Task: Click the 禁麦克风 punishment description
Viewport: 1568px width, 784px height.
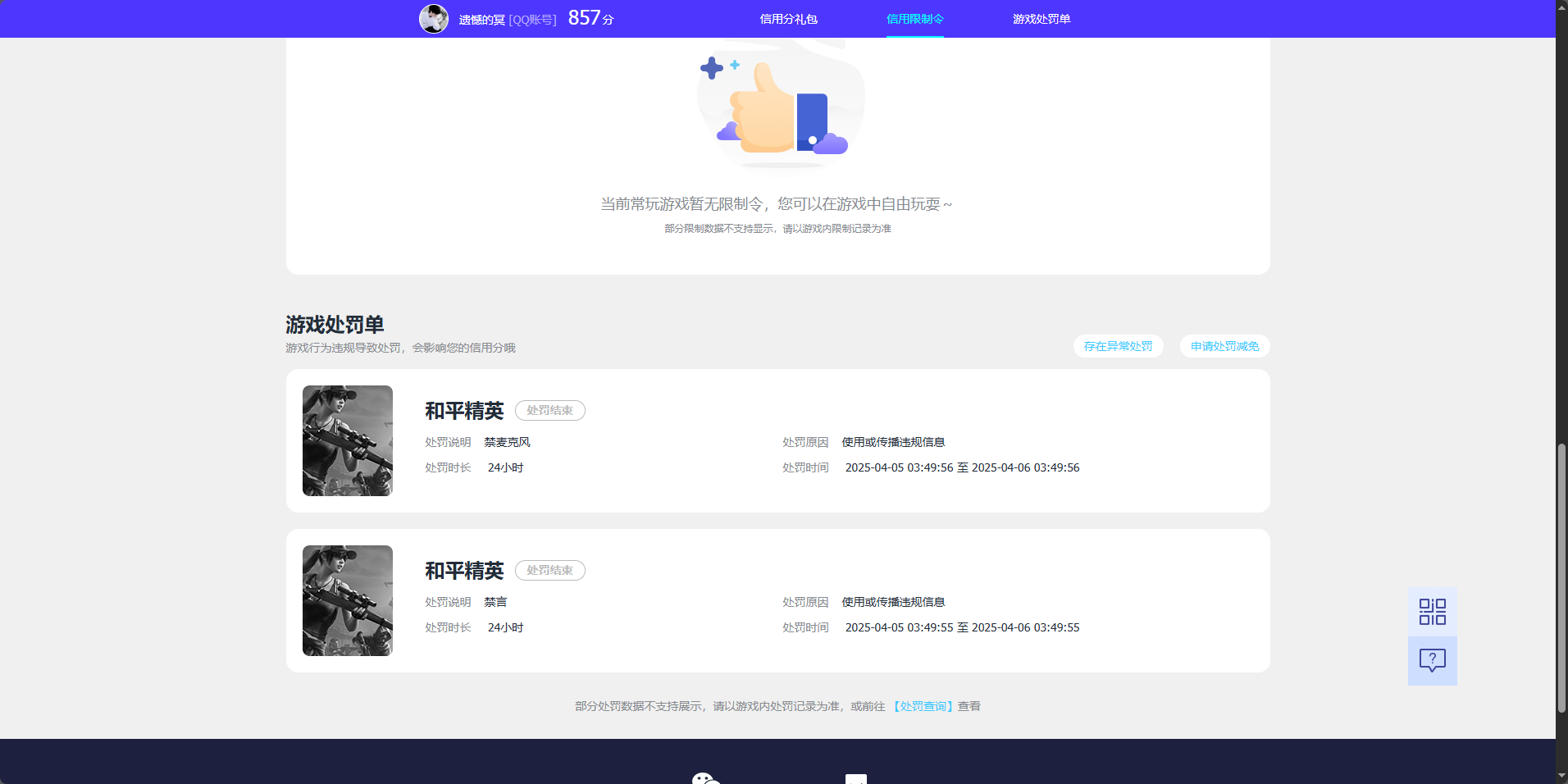Action: tap(508, 442)
